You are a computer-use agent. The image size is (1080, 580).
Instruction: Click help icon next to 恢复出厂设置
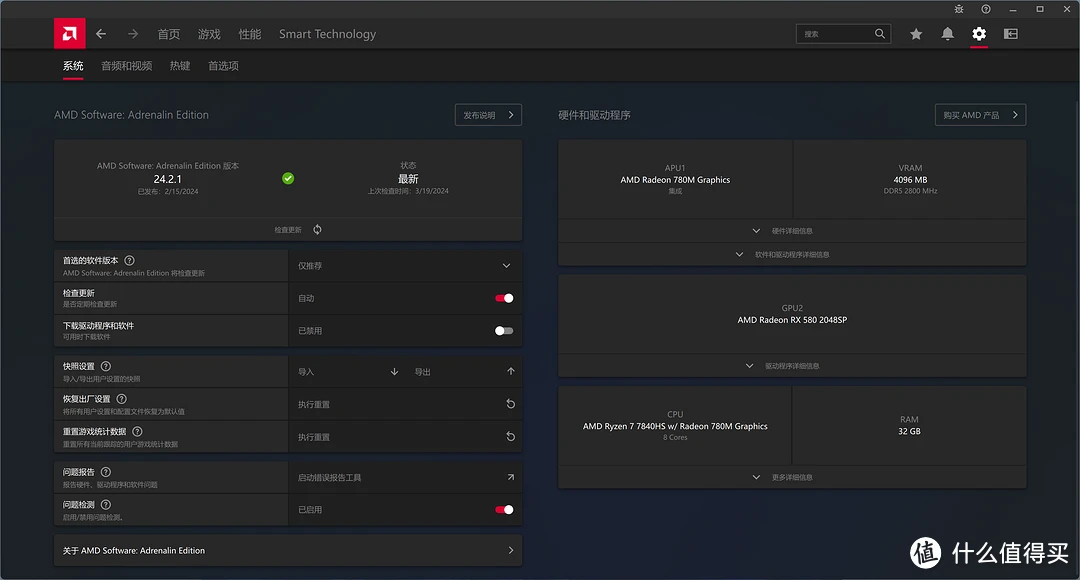pyautogui.click(x=122, y=399)
